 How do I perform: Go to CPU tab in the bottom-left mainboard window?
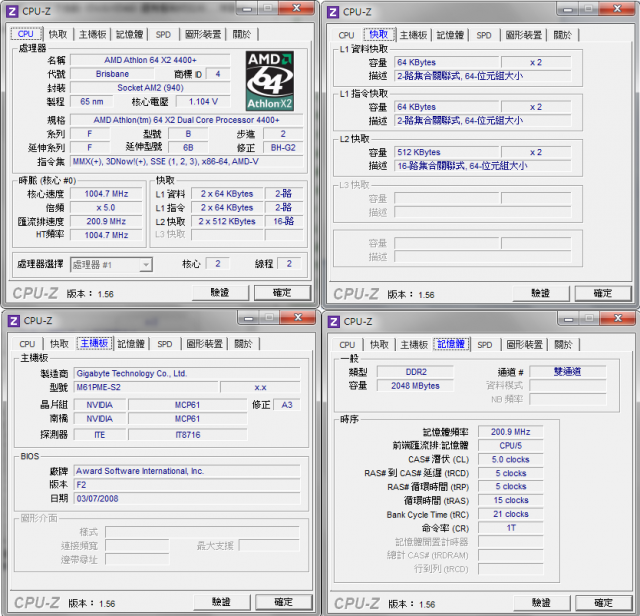pos(27,344)
